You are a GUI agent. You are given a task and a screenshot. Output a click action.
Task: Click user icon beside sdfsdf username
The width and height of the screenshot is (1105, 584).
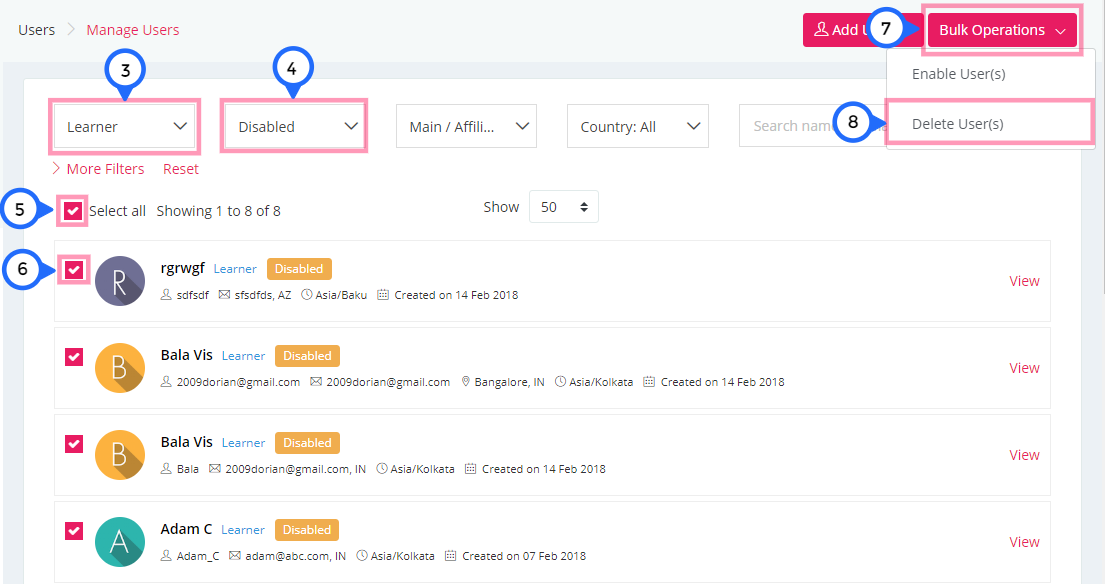[166, 294]
